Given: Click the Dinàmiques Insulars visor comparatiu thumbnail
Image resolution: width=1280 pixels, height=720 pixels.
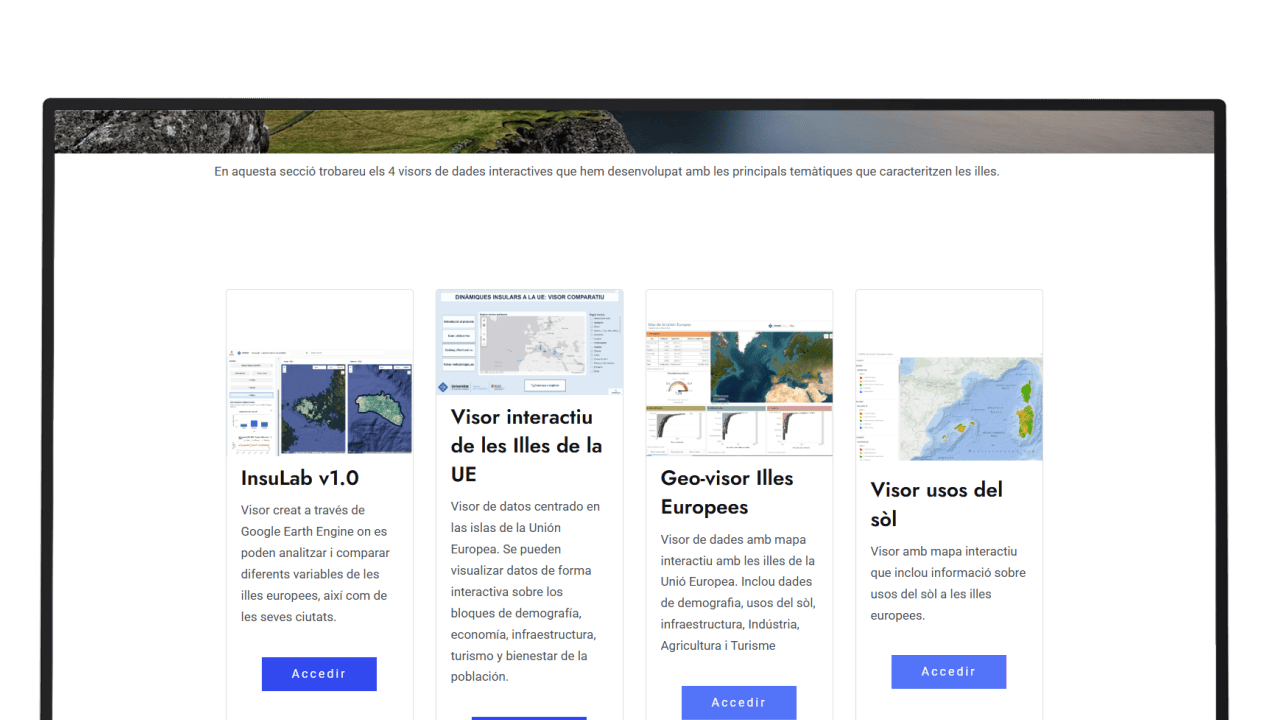Looking at the screenshot, I should pos(529,343).
